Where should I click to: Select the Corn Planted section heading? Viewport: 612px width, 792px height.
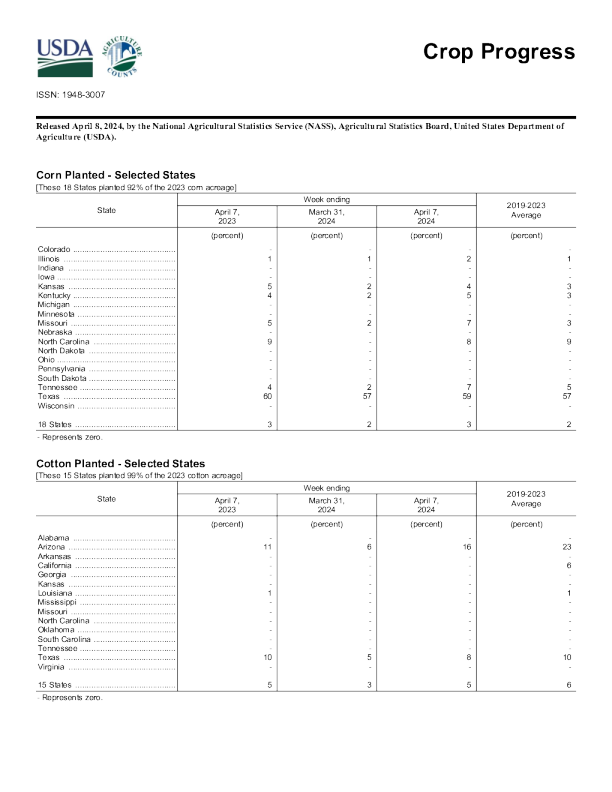(x=115, y=175)
